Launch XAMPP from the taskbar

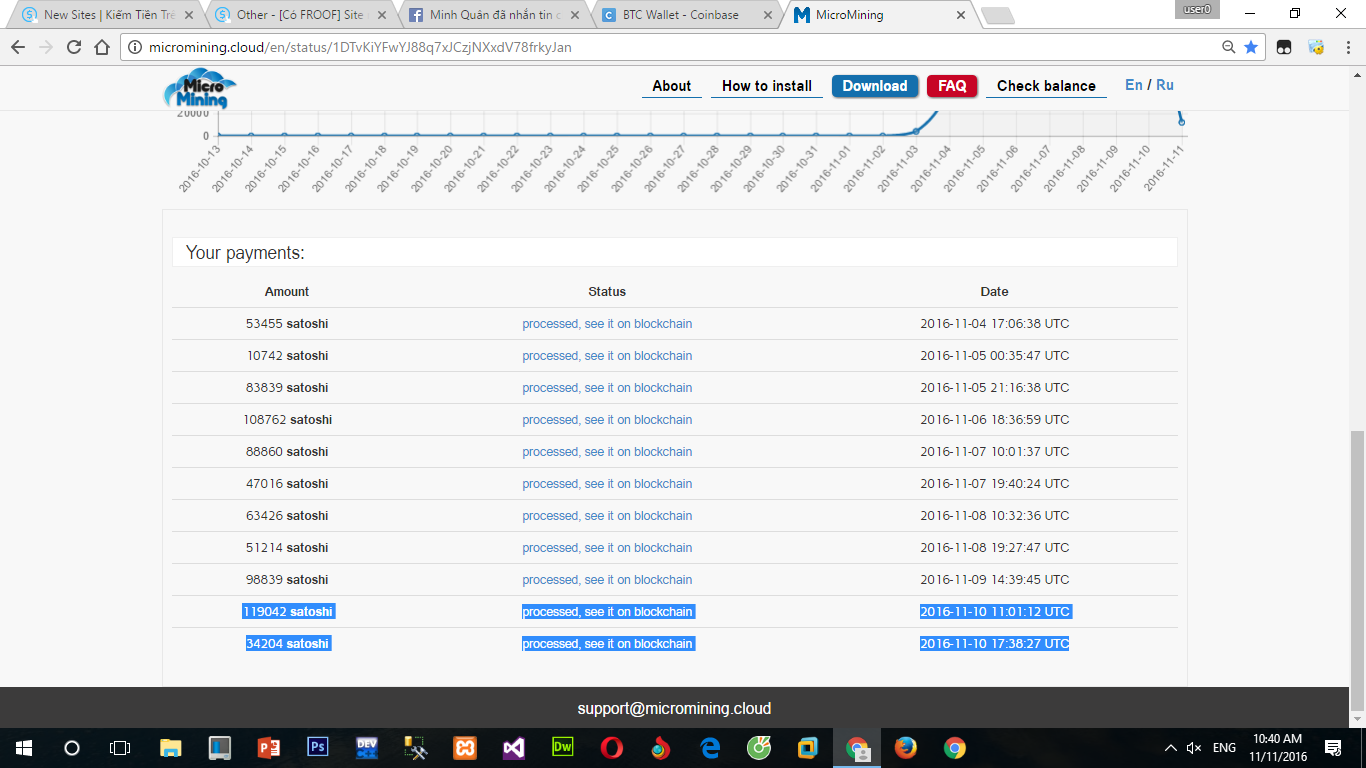tap(465, 747)
